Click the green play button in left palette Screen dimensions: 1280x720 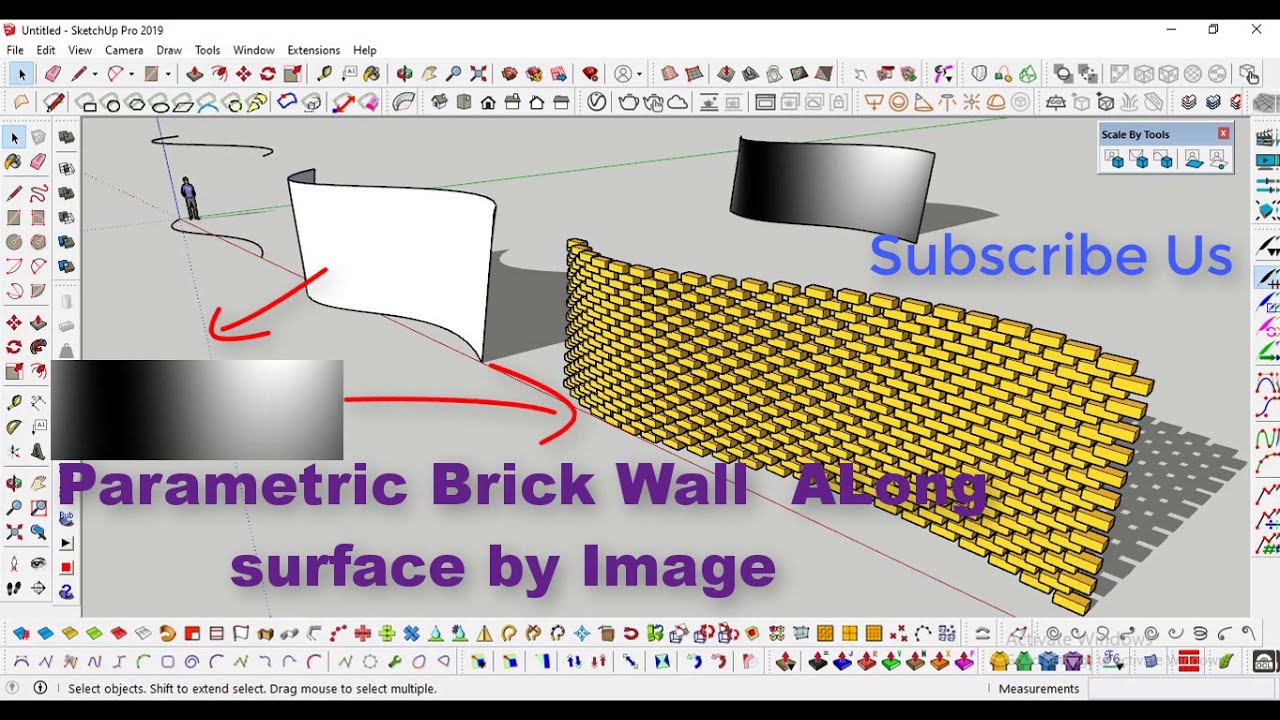66,543
